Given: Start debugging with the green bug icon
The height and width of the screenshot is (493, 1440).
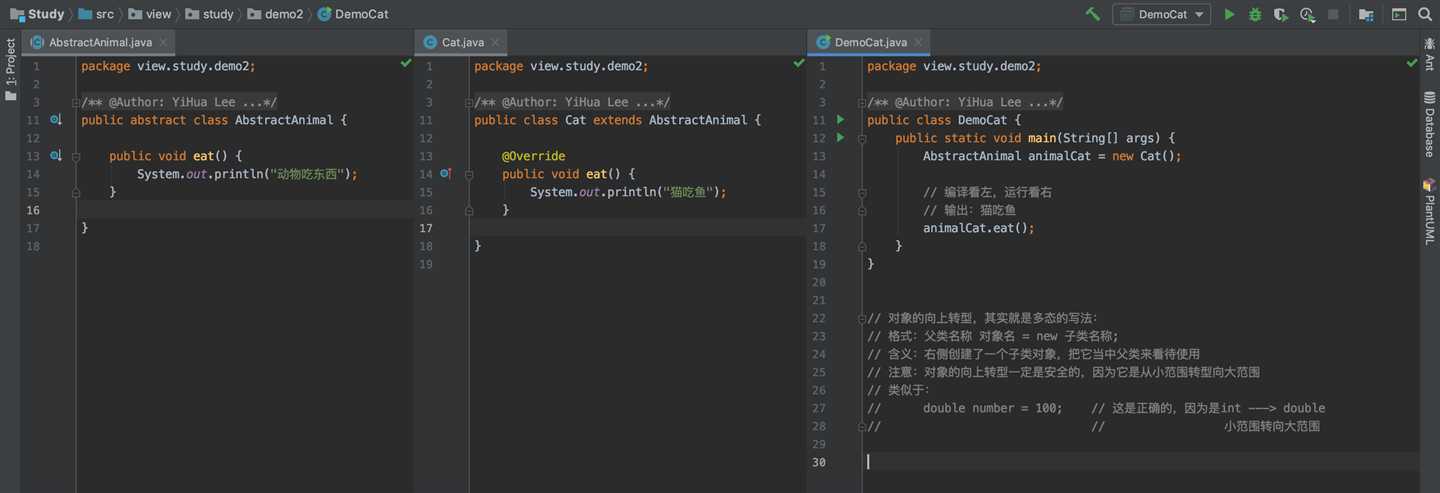Looking at the screenshot, I should click(1255, 14).
